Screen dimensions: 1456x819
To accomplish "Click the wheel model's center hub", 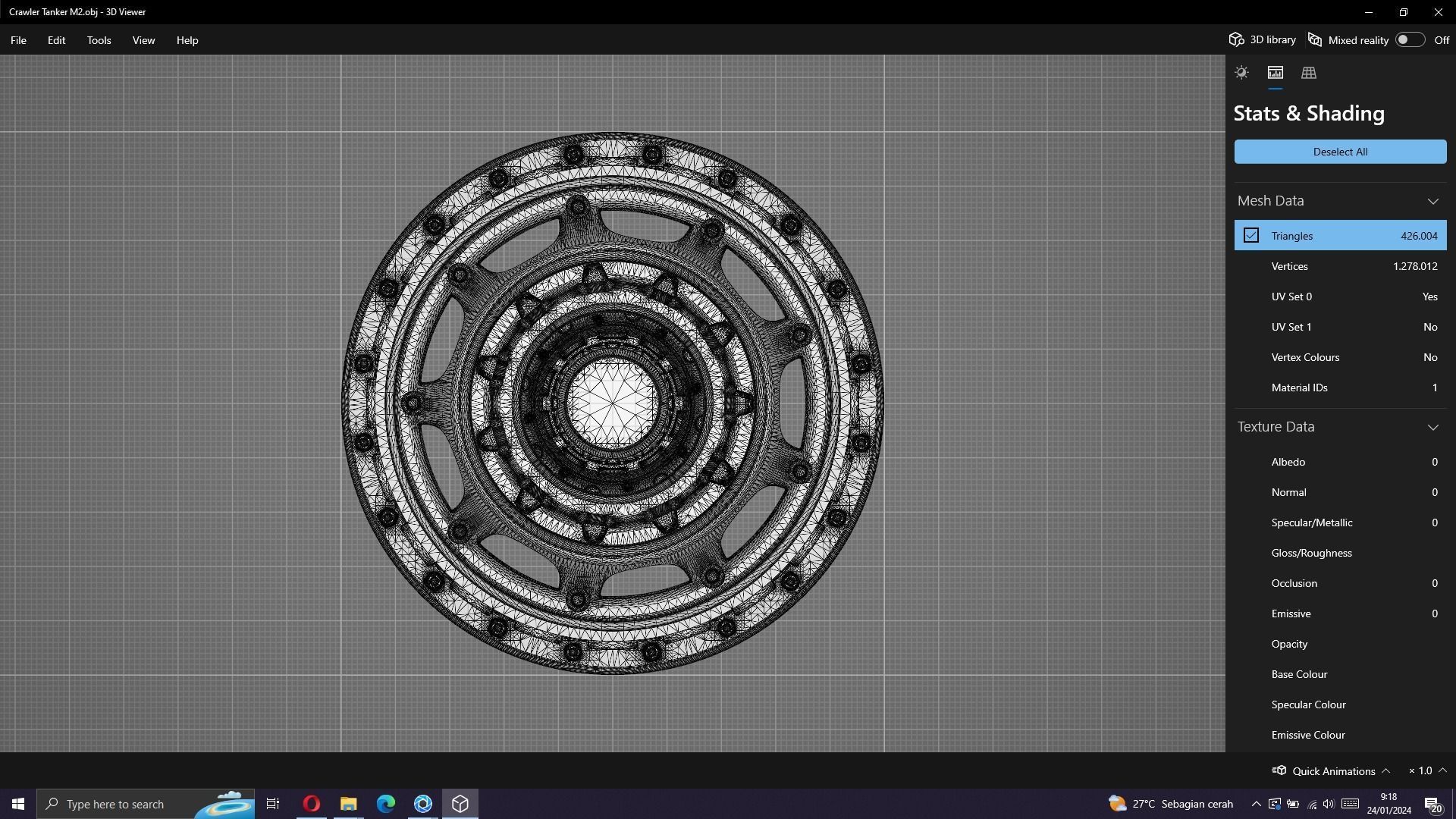I will coord(613,403).
